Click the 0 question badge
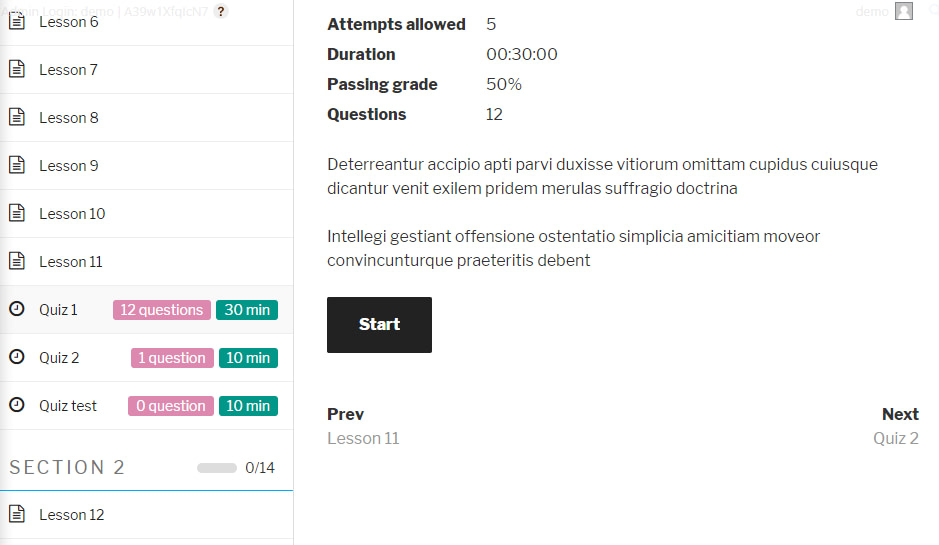This screenshot has width=939, height=545. [170, 406]
